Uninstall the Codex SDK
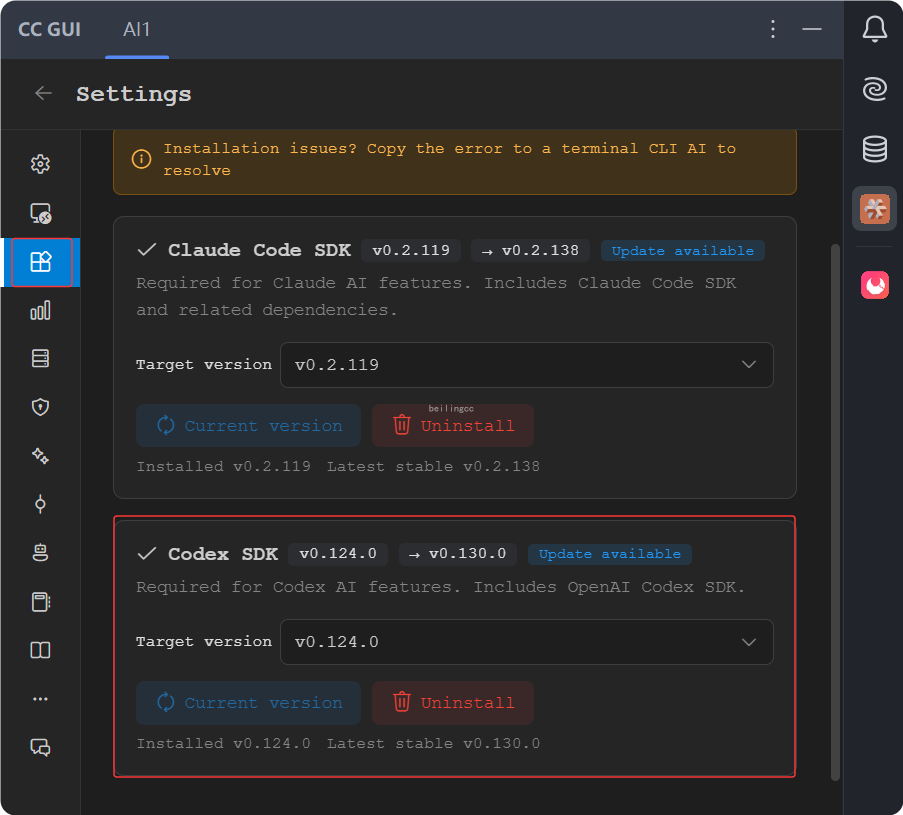This screenshot has height=815, width=903. click(x=453, y=703)
